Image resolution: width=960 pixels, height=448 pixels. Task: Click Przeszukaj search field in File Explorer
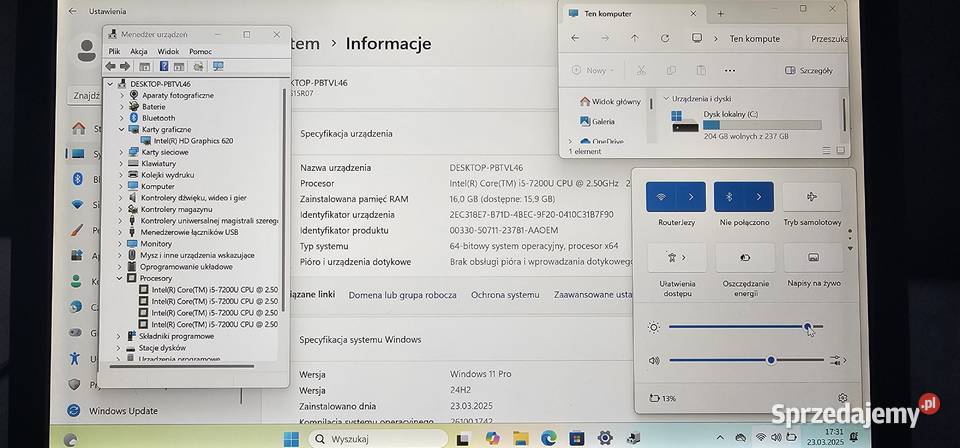[x=828, y=38]
